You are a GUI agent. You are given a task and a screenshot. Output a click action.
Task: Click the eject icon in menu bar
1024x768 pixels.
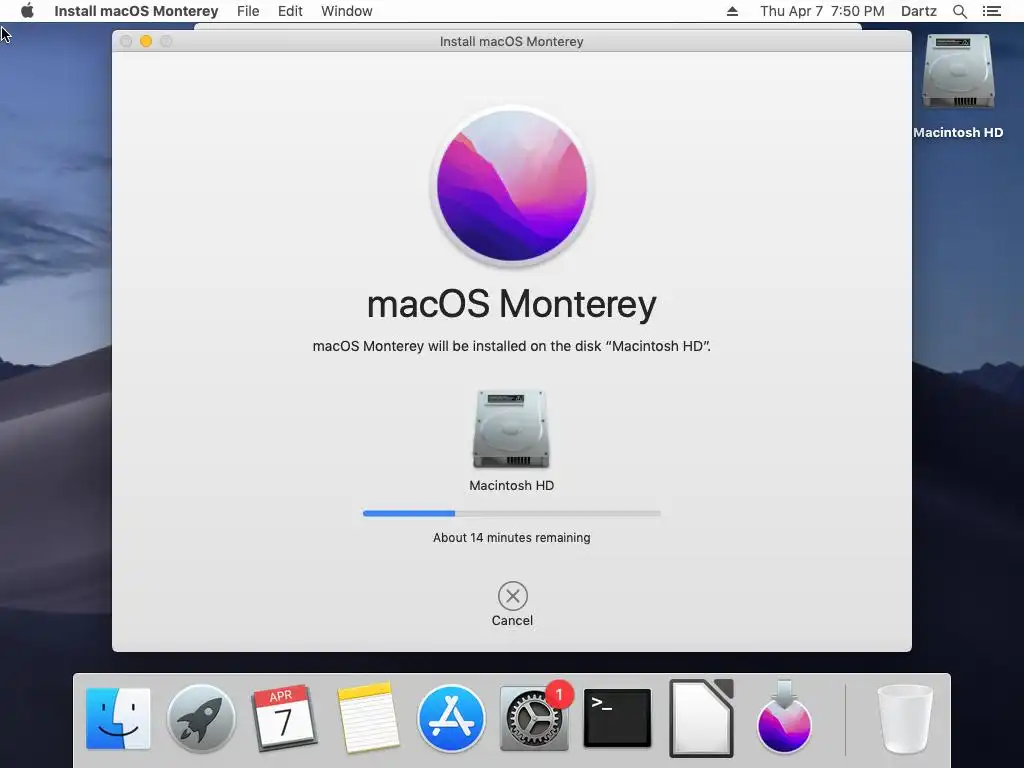(732, 11)
